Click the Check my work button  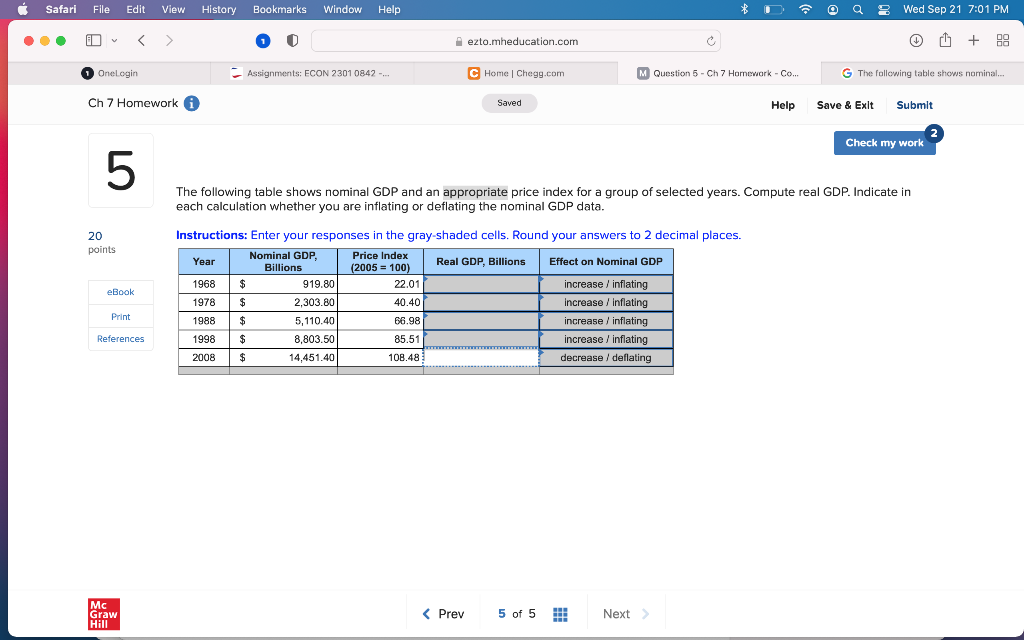coord(884,143)
